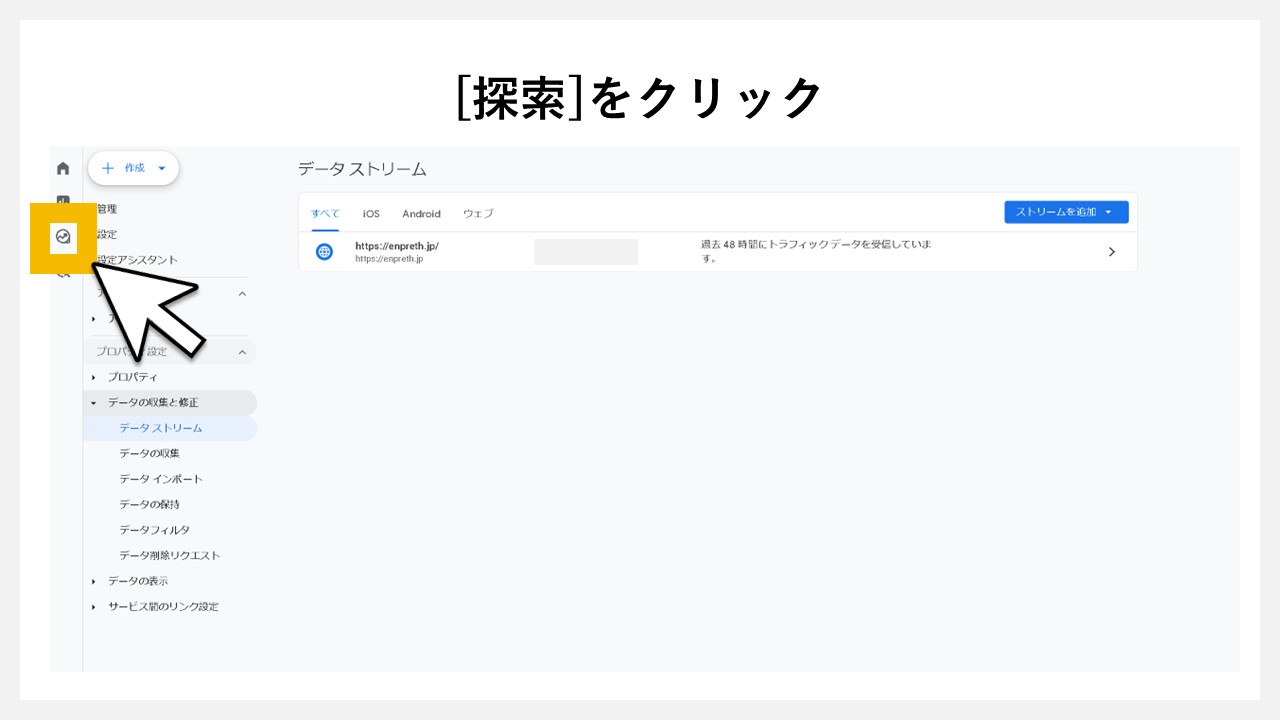
Task: Expand the データの表示 section
Action: [x=94, y=581]
